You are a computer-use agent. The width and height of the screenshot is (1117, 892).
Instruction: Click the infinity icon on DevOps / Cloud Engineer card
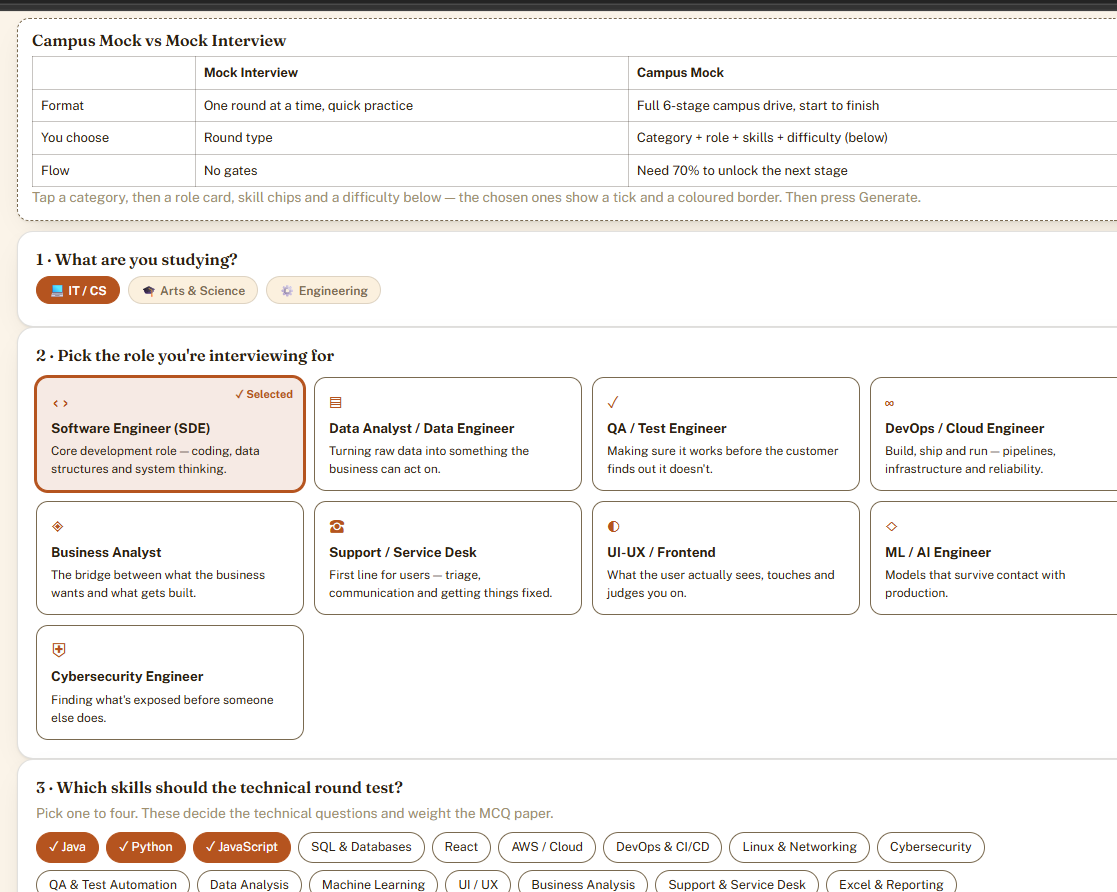click(x=889, y=403)
